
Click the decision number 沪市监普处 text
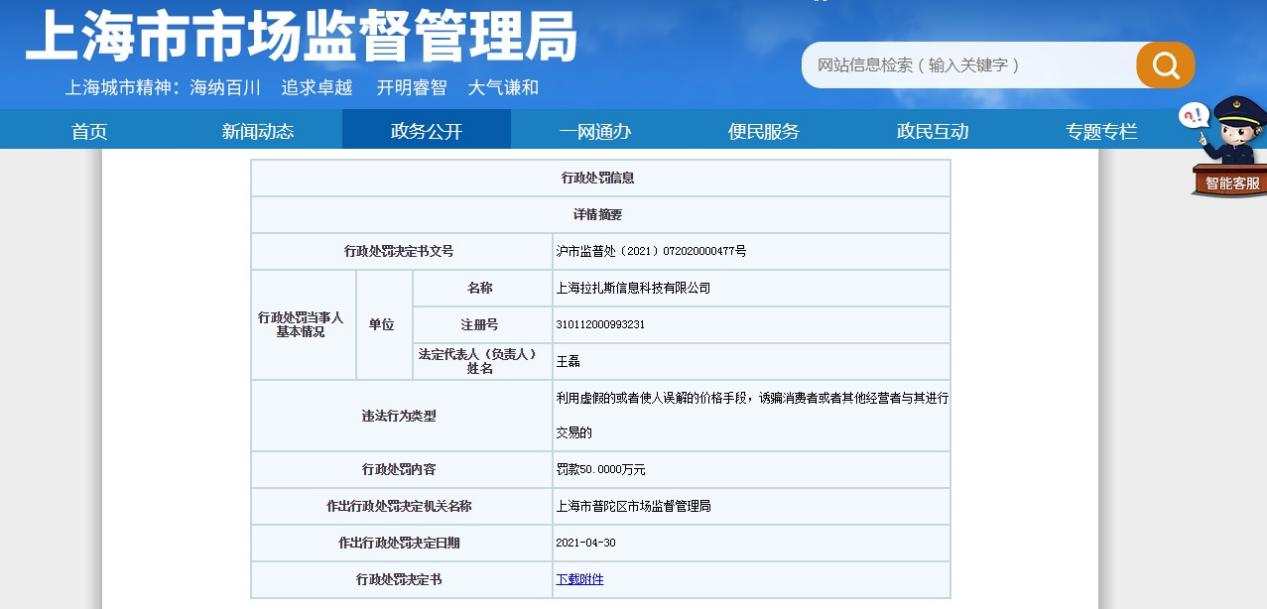(651, 251)
